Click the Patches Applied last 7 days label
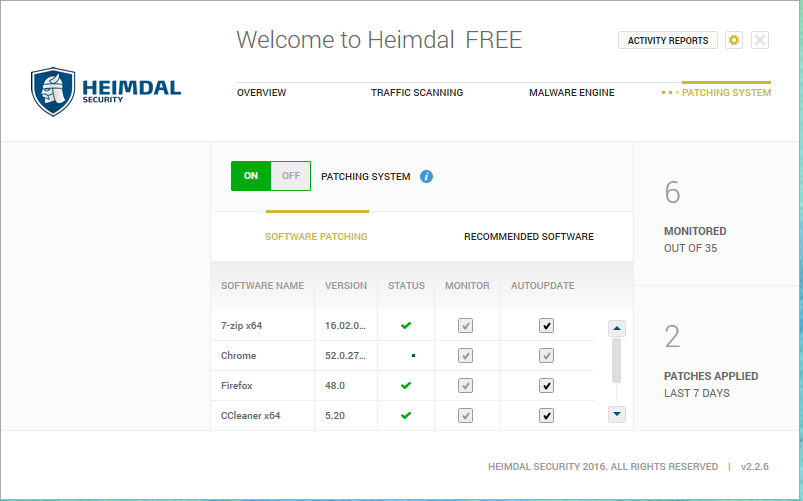Image resolution: width=803 pixels, height=501 pixels. coord(711,385)
